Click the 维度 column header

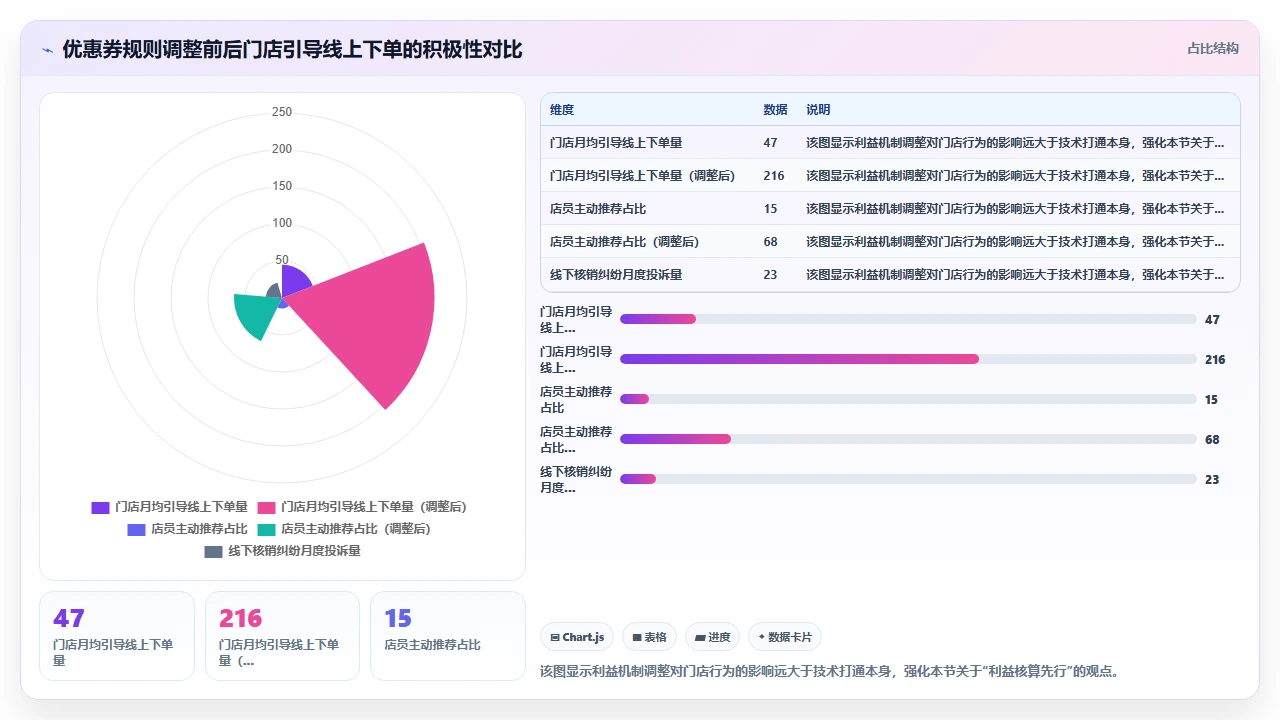[562, 110]
